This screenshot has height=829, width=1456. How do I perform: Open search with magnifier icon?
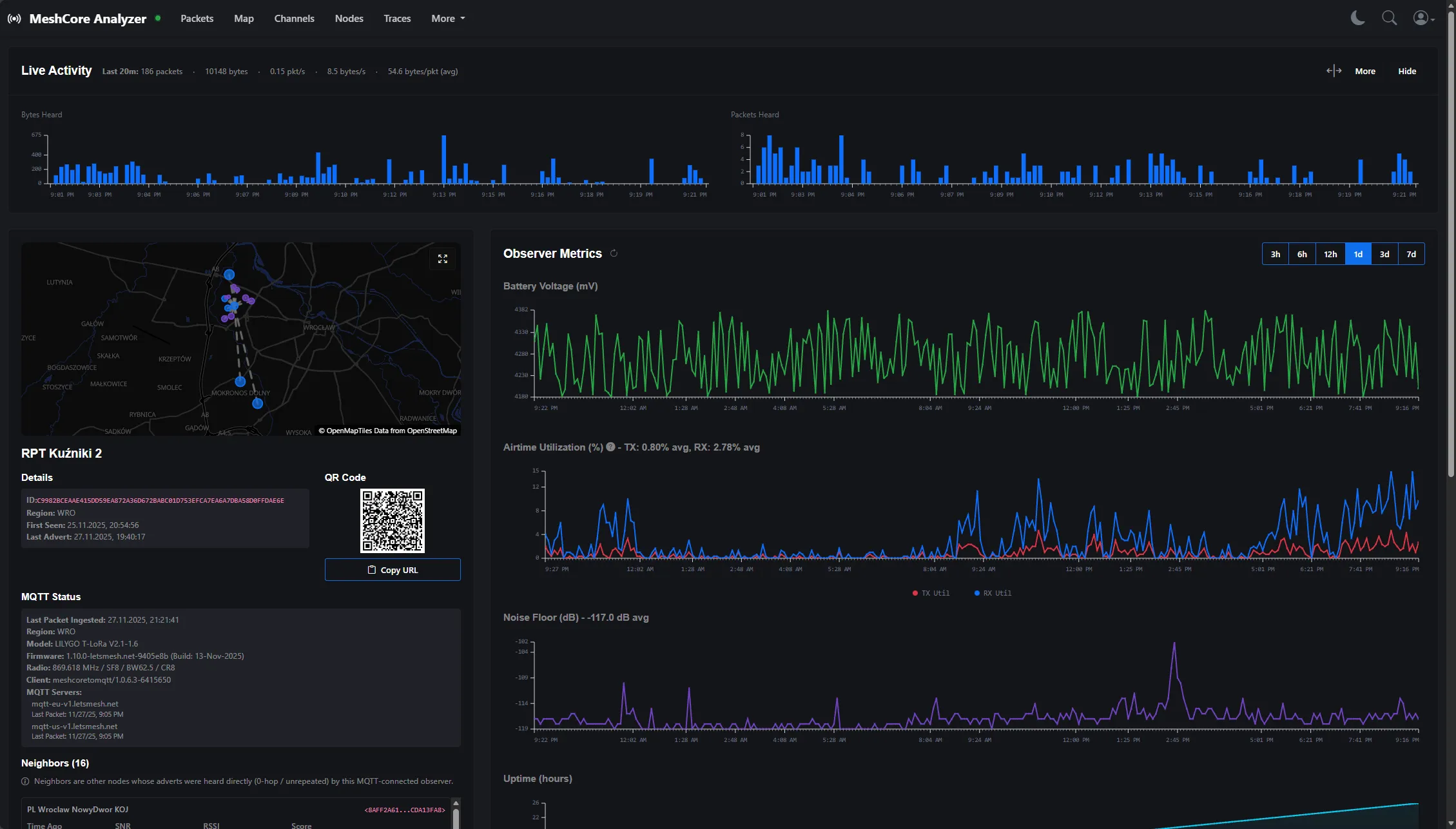pyautogui.click(x=1389, y=18)
